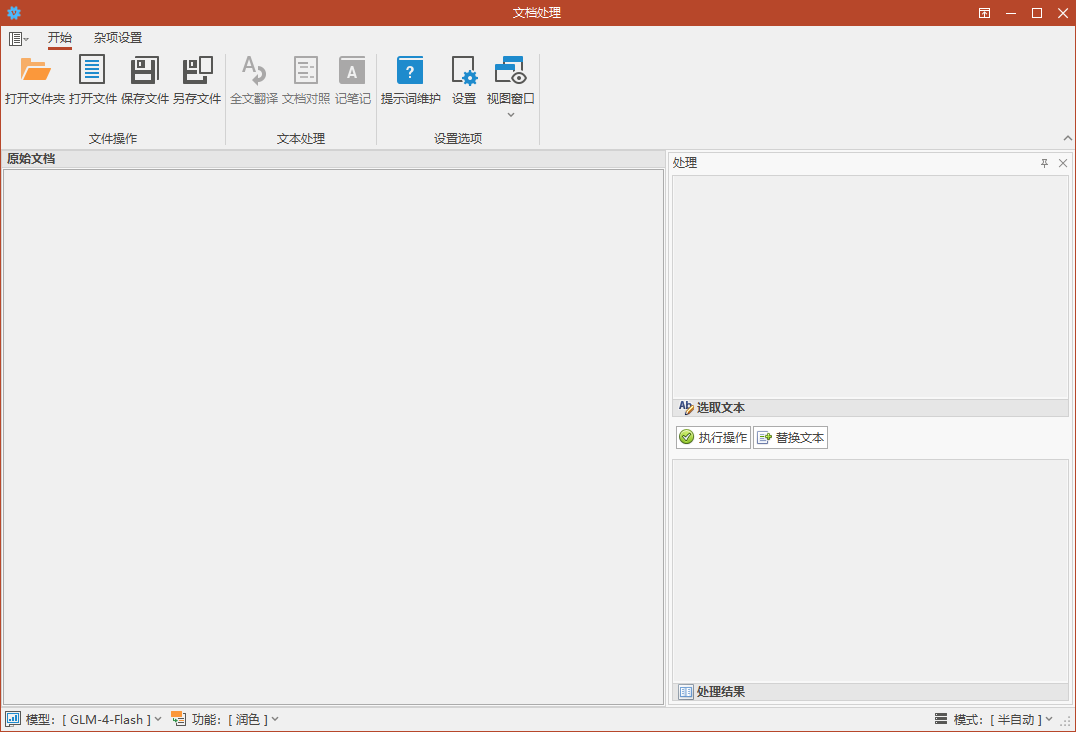The image size is (1076, 732).
Task: Click the 打开文件 document icon
Action: click(x=92, y=70)
